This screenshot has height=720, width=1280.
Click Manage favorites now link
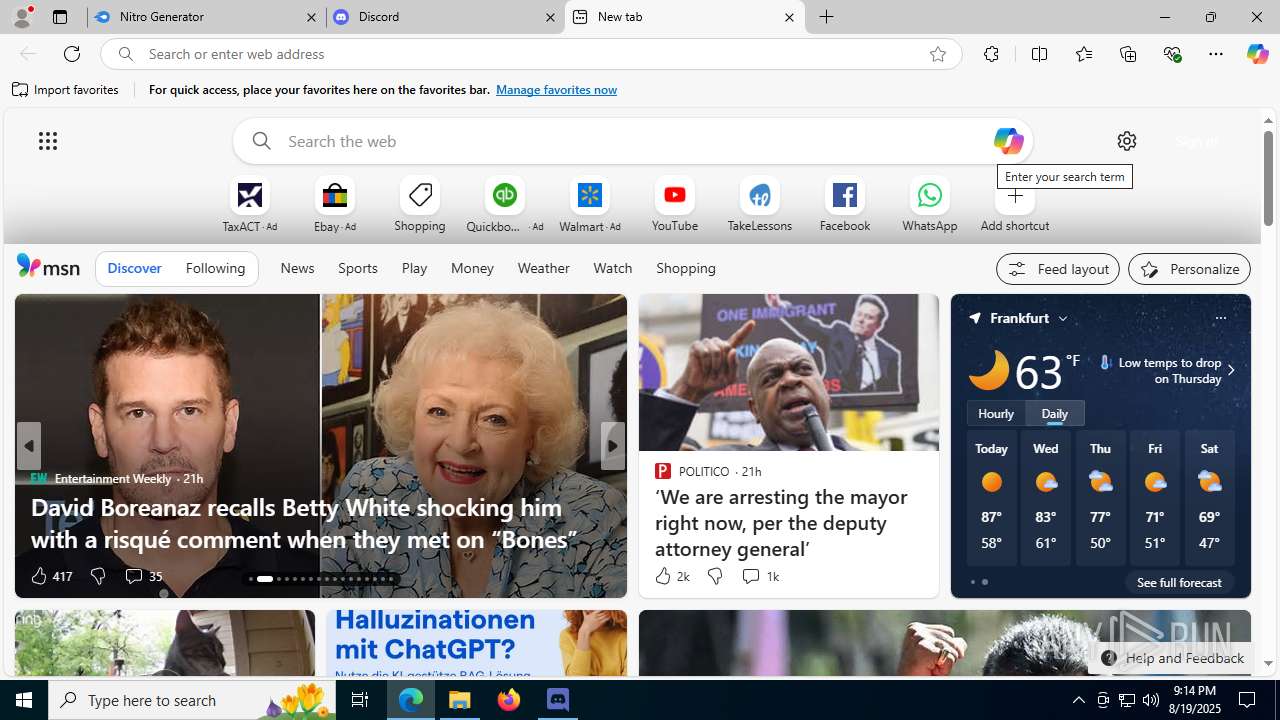coord(556,90)
